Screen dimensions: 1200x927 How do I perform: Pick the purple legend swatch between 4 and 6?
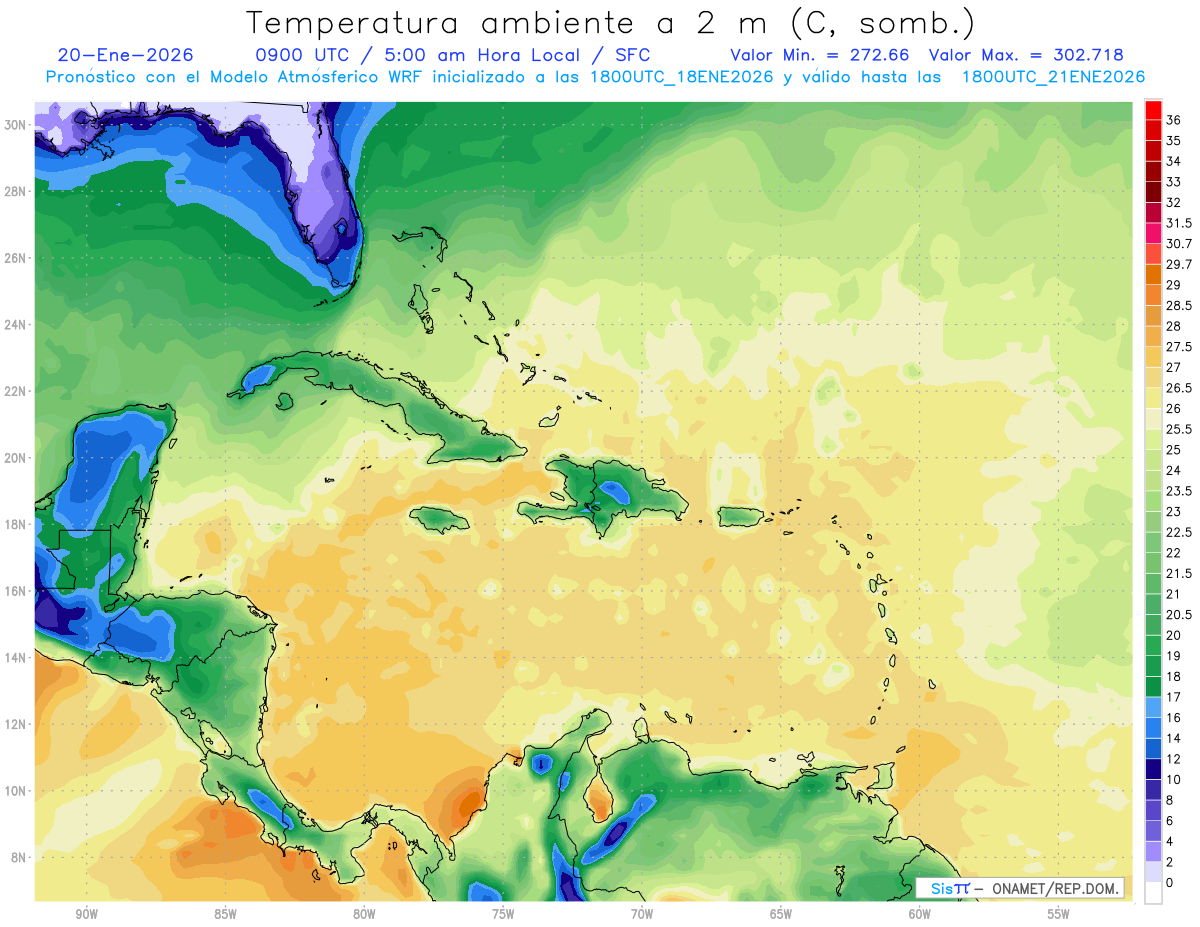point(1153,831)
